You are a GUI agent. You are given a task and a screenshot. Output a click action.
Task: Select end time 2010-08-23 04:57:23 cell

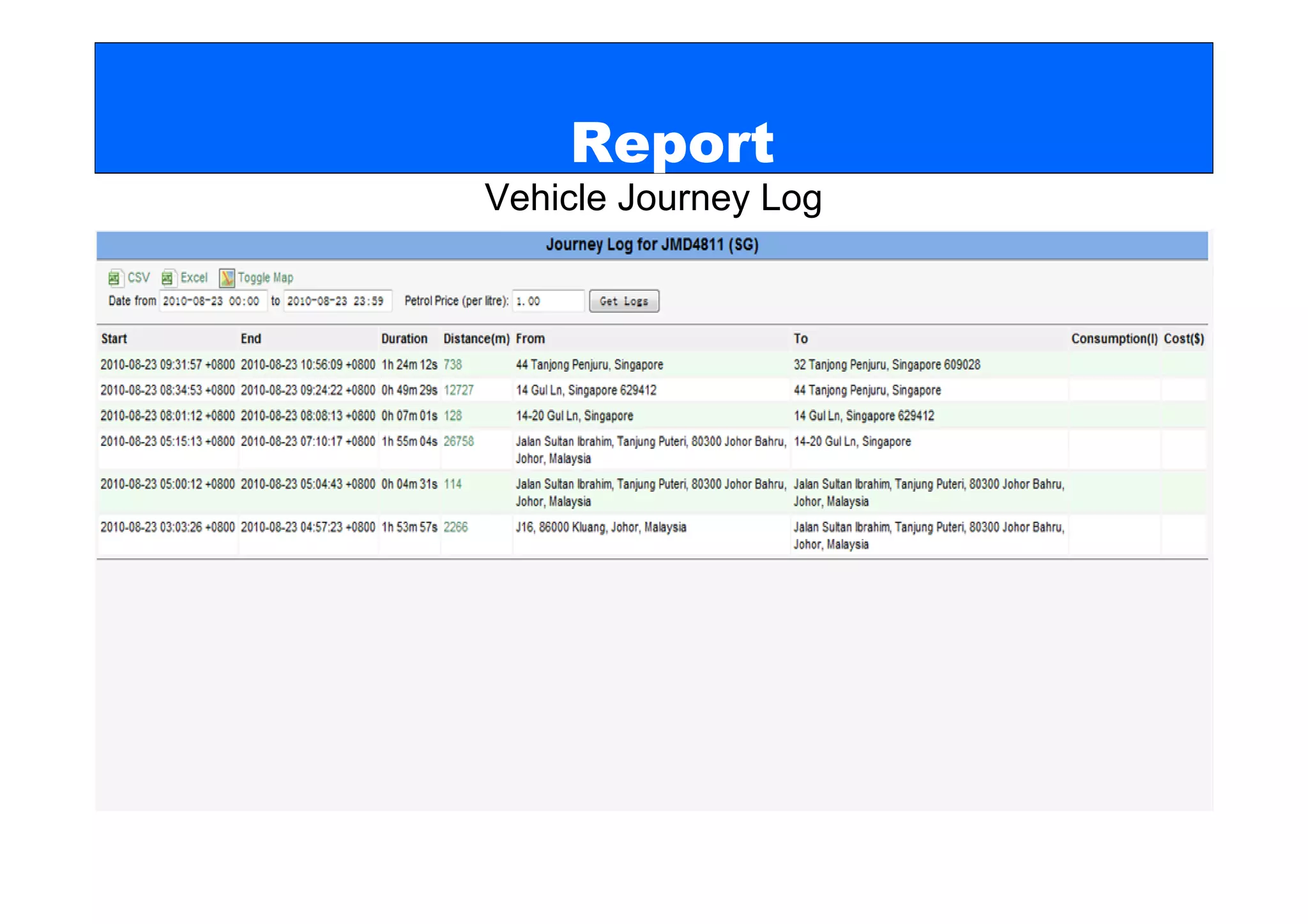[308, 527]
